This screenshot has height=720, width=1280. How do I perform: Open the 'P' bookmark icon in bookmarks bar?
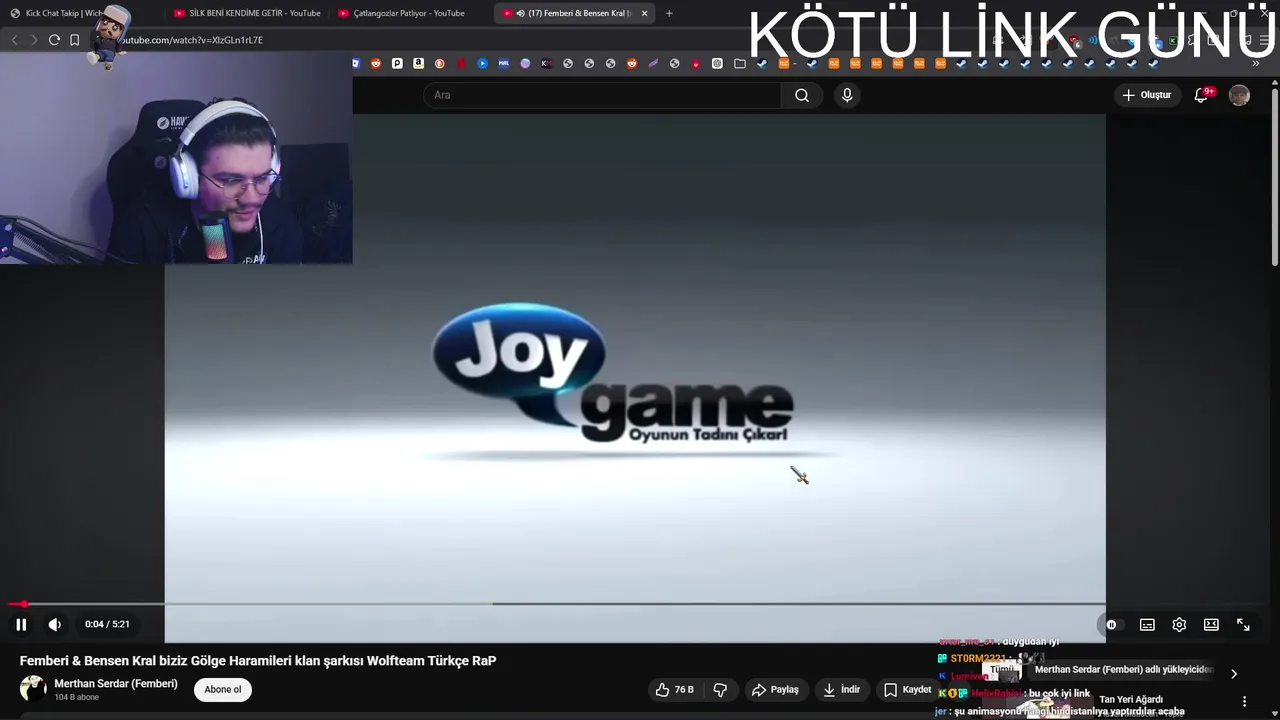[x=397, y=63]
